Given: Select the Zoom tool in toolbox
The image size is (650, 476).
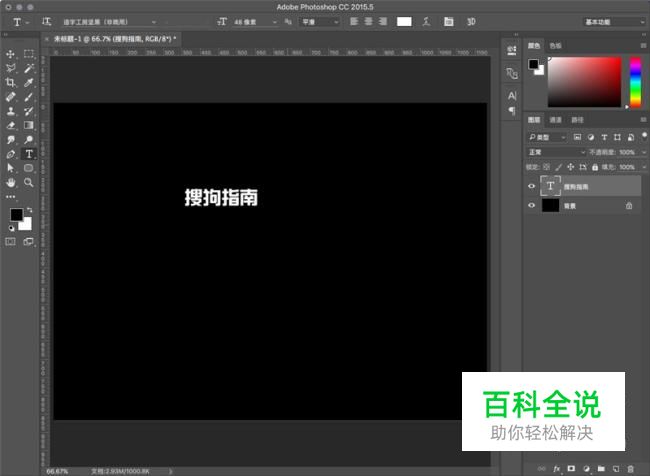Looking at the screenshot, I should 29,183.
